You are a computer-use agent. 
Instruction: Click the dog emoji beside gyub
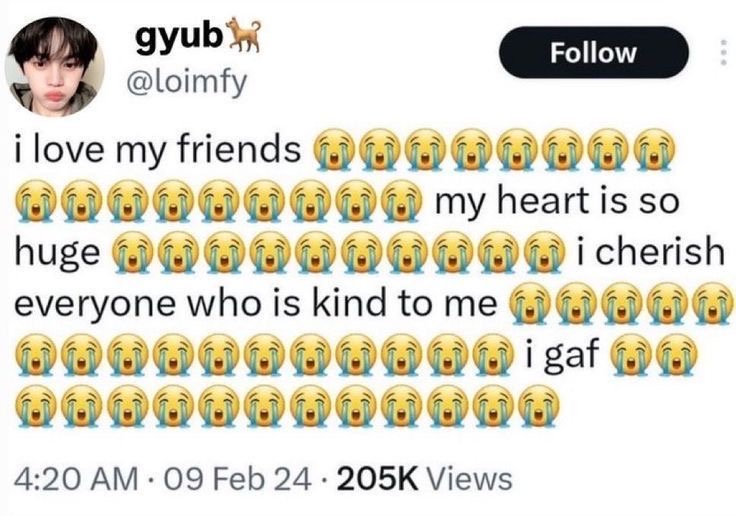pyautogui.click(x=243, y=34)
